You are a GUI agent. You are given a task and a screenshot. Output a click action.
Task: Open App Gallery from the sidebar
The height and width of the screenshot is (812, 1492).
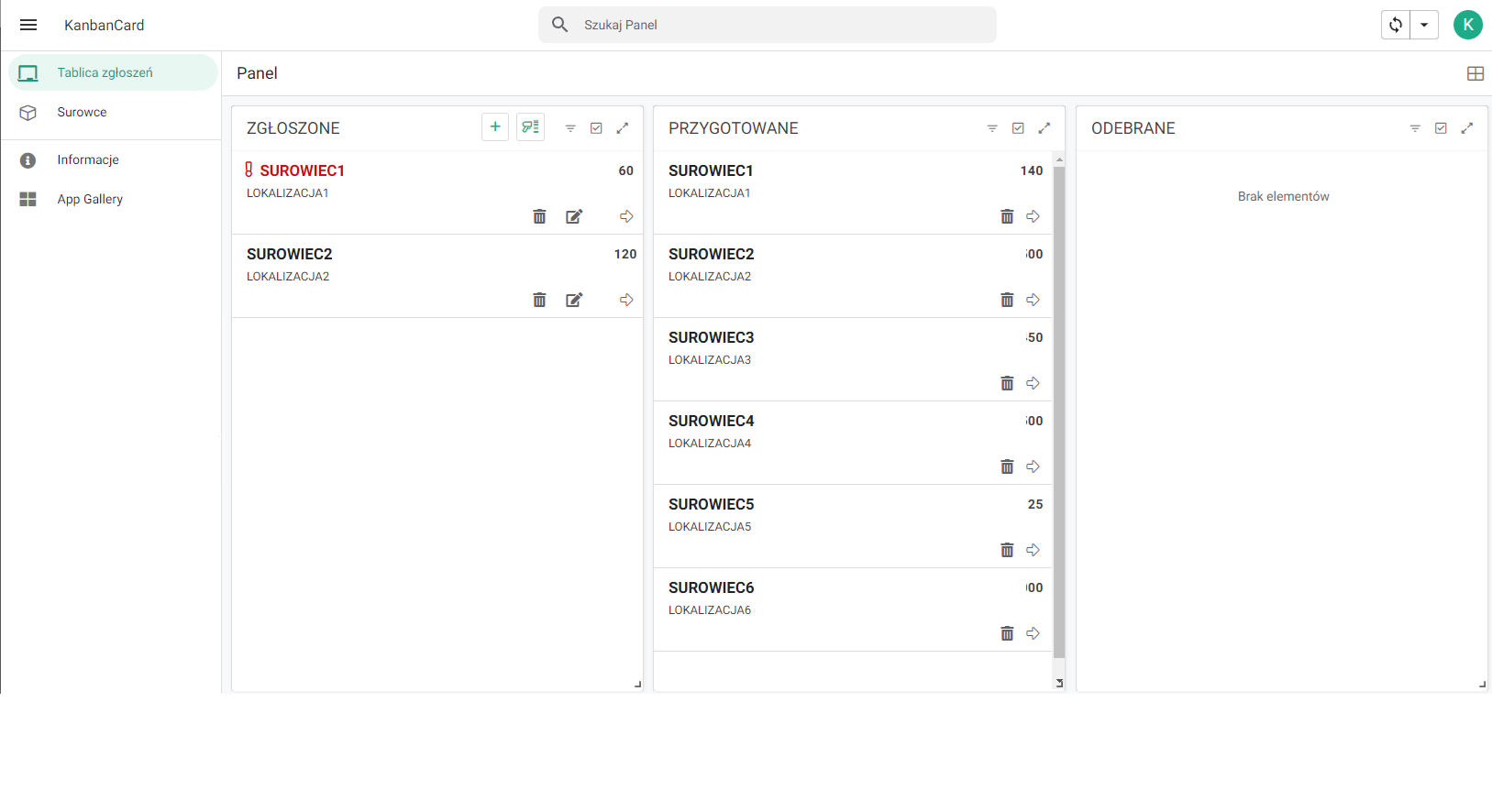click(x=90, y=199)
